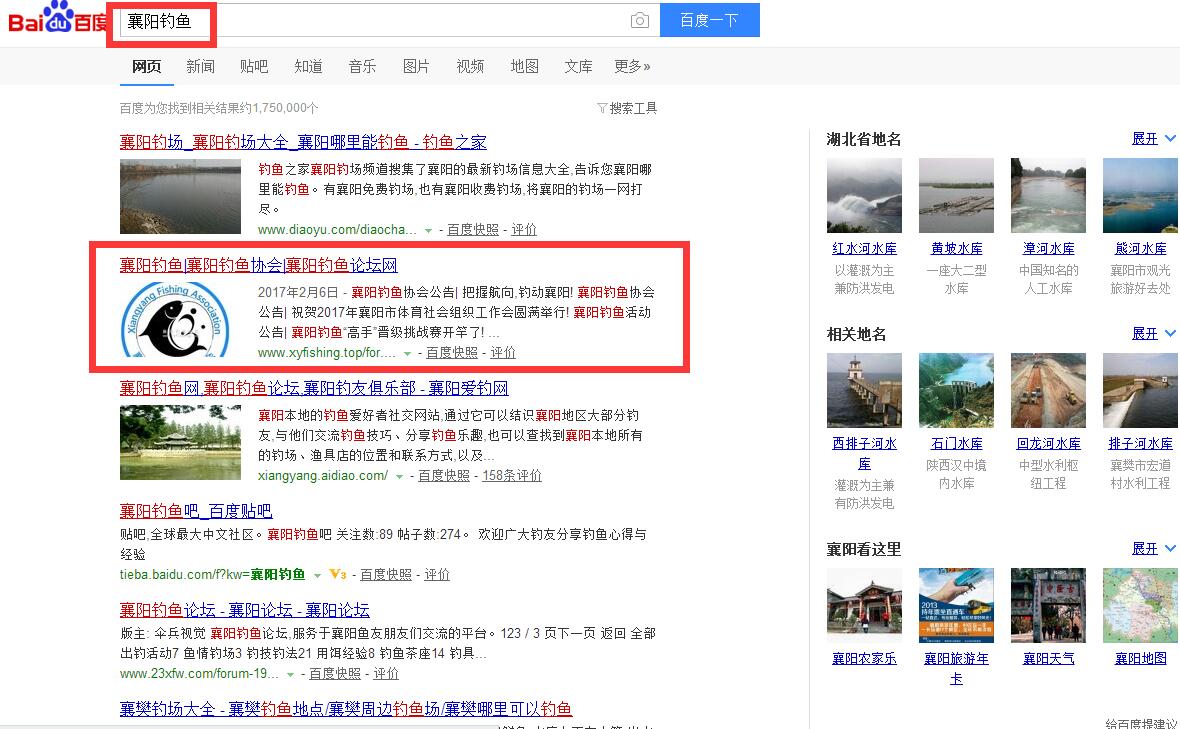Click the Baidu logo
The width and height of the screenshot is (1180, 729).
57,18
